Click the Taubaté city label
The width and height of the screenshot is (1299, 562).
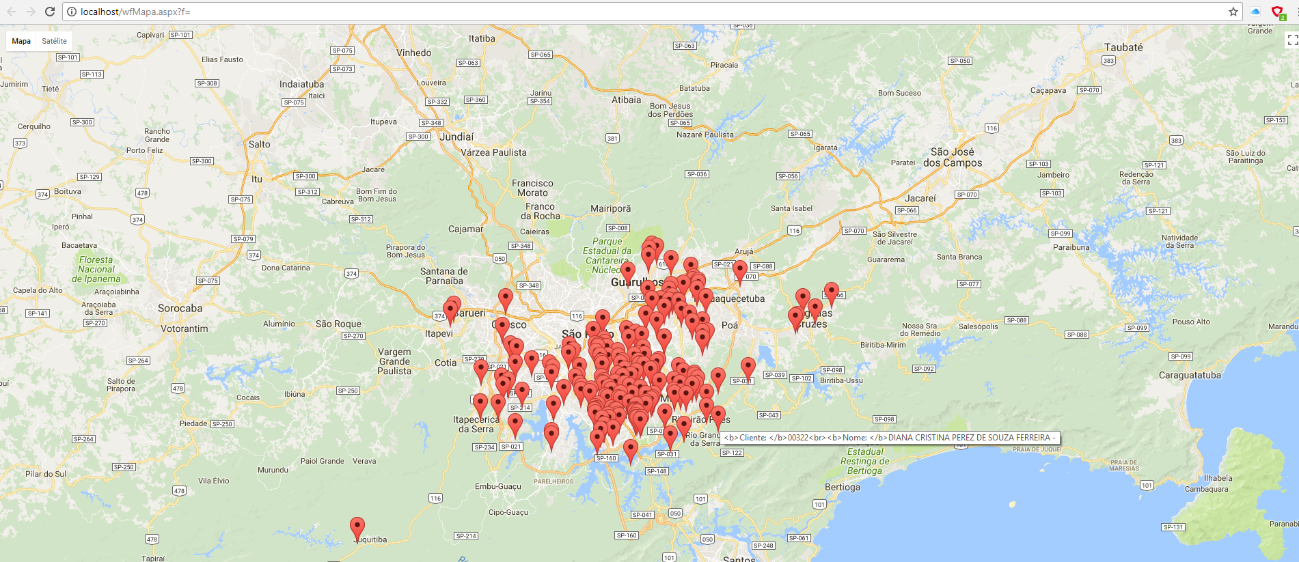point(1124,47)
